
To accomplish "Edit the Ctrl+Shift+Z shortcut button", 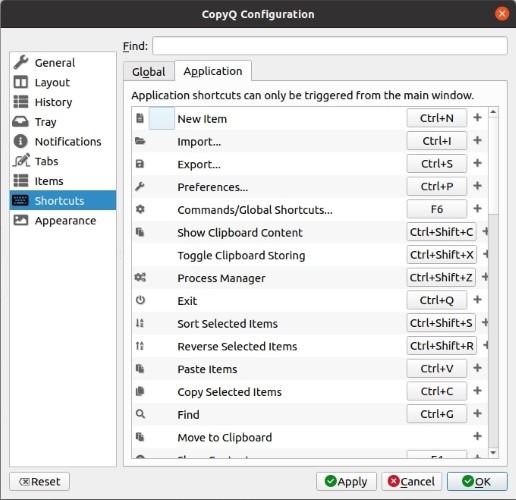I will click(x=441, y=277).
